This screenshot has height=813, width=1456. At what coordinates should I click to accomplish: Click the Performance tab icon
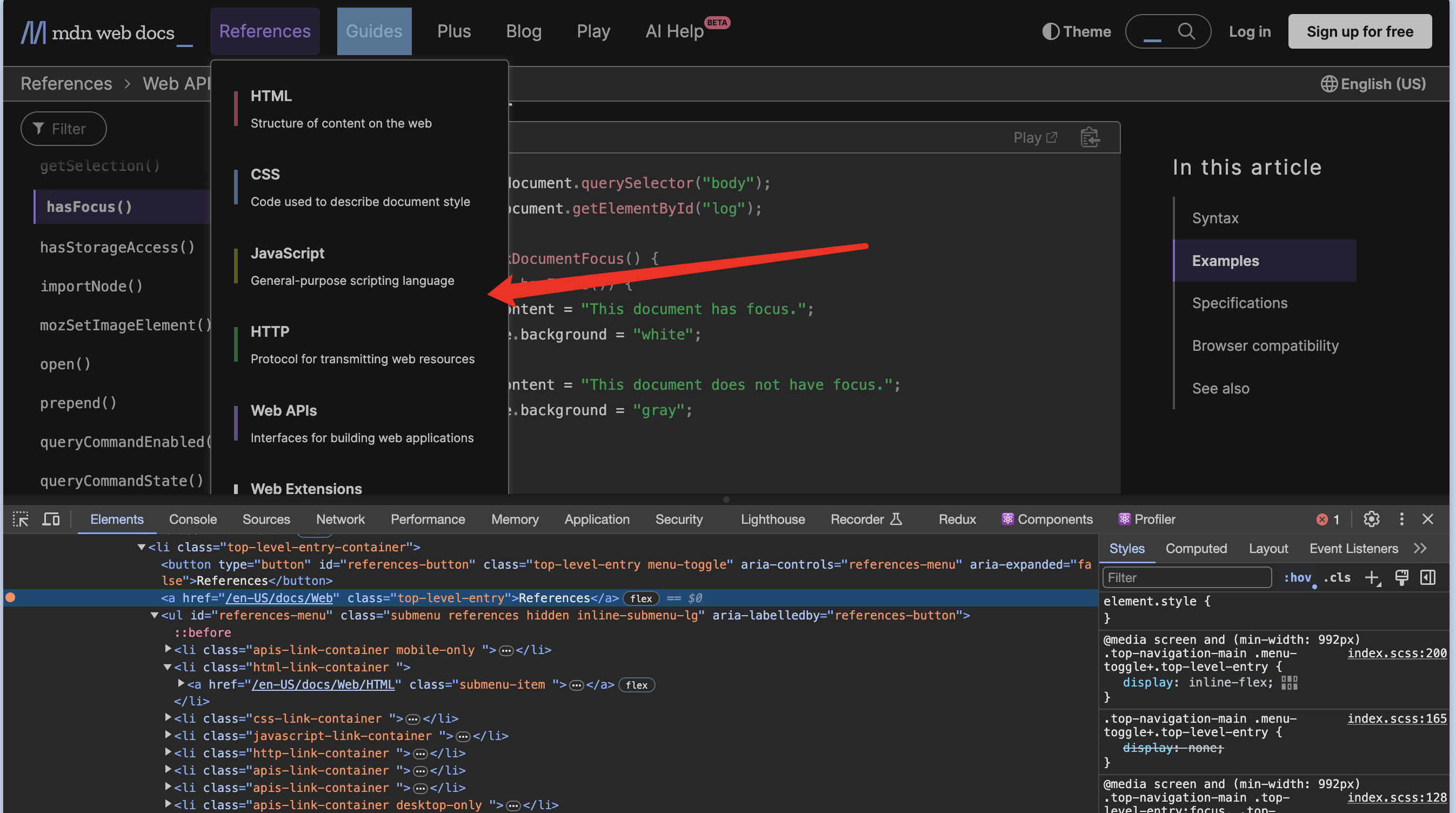tap(427, 519)
